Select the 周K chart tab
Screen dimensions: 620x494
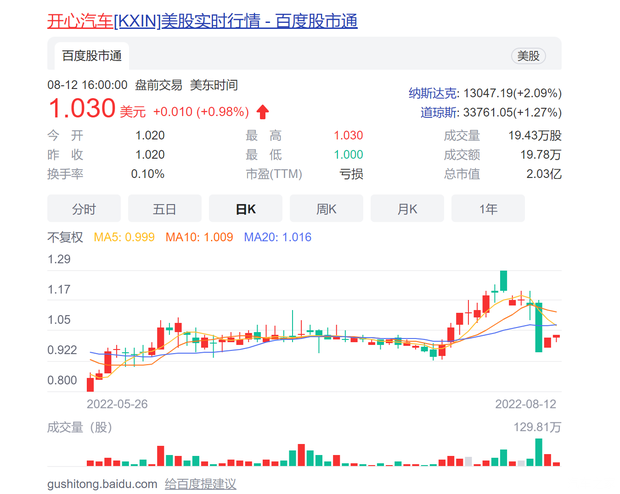(326, 208)
